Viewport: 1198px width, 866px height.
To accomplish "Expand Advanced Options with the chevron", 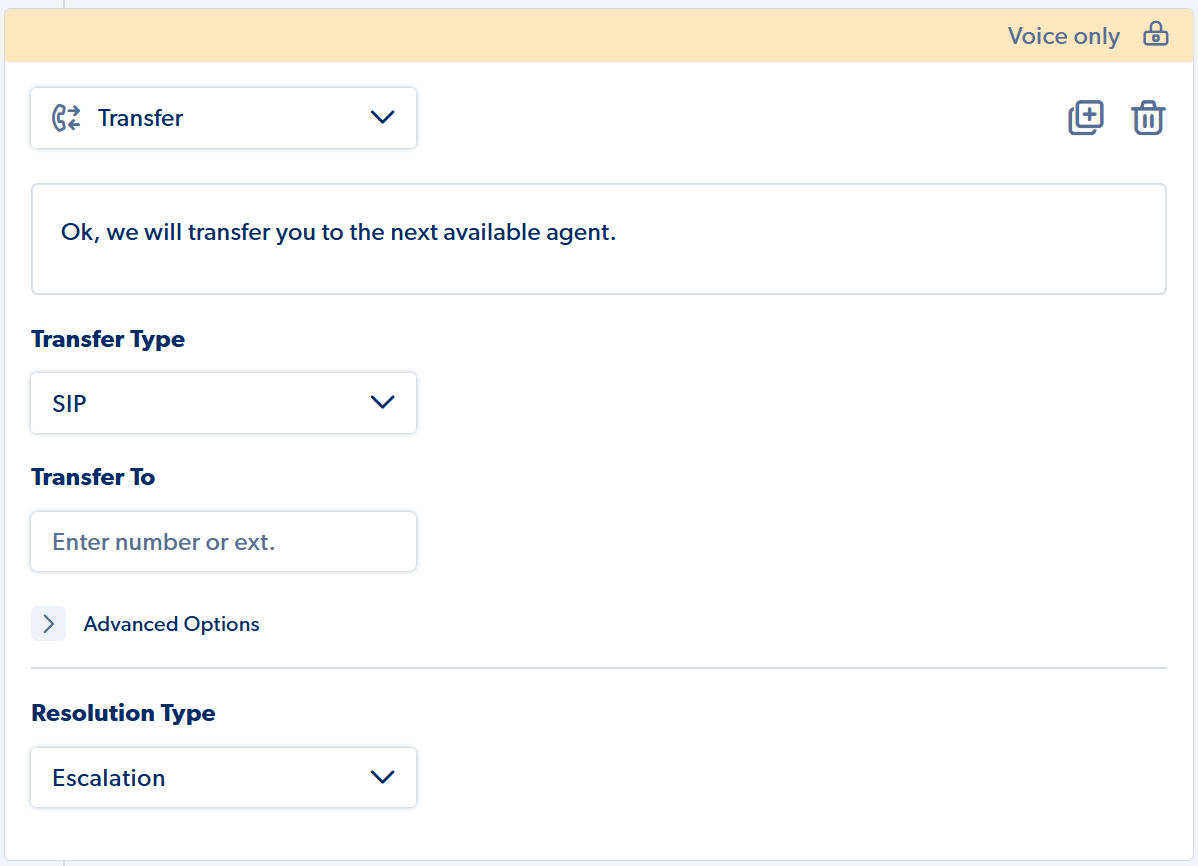I will pos(48,624).
